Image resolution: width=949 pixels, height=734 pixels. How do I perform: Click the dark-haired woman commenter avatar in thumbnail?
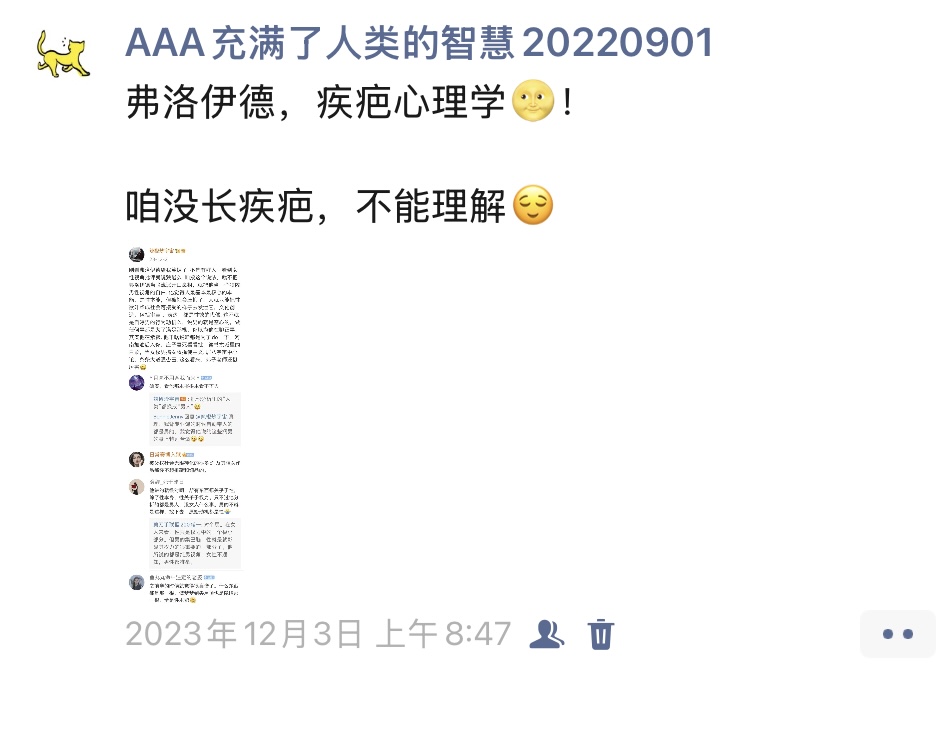136,459
